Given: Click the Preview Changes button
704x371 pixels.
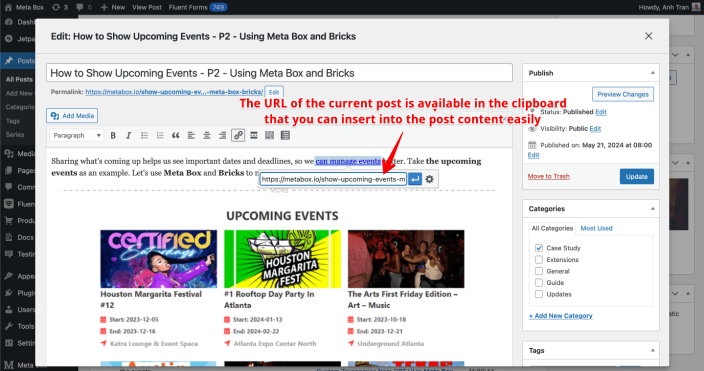Looking at the screenshot, I should (x=623, y=94).
